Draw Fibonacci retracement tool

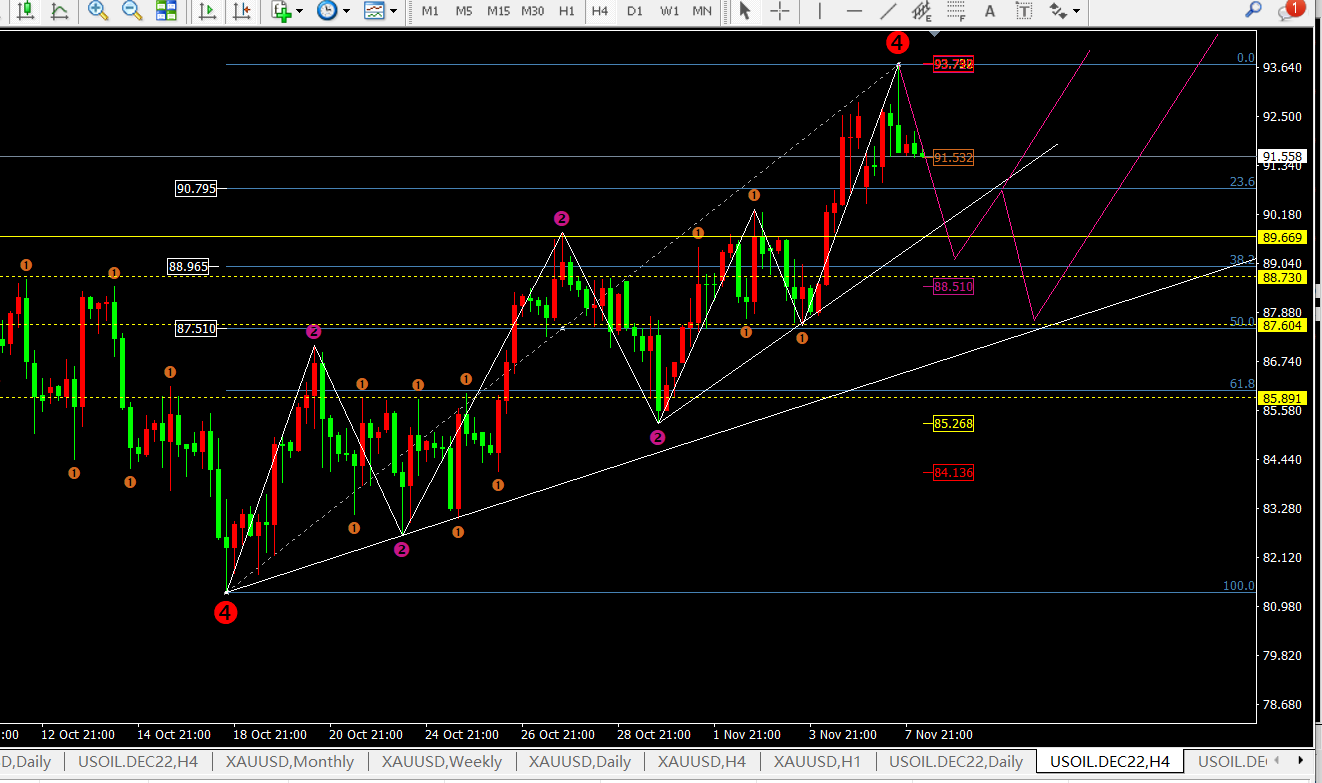tap(956, 11)
